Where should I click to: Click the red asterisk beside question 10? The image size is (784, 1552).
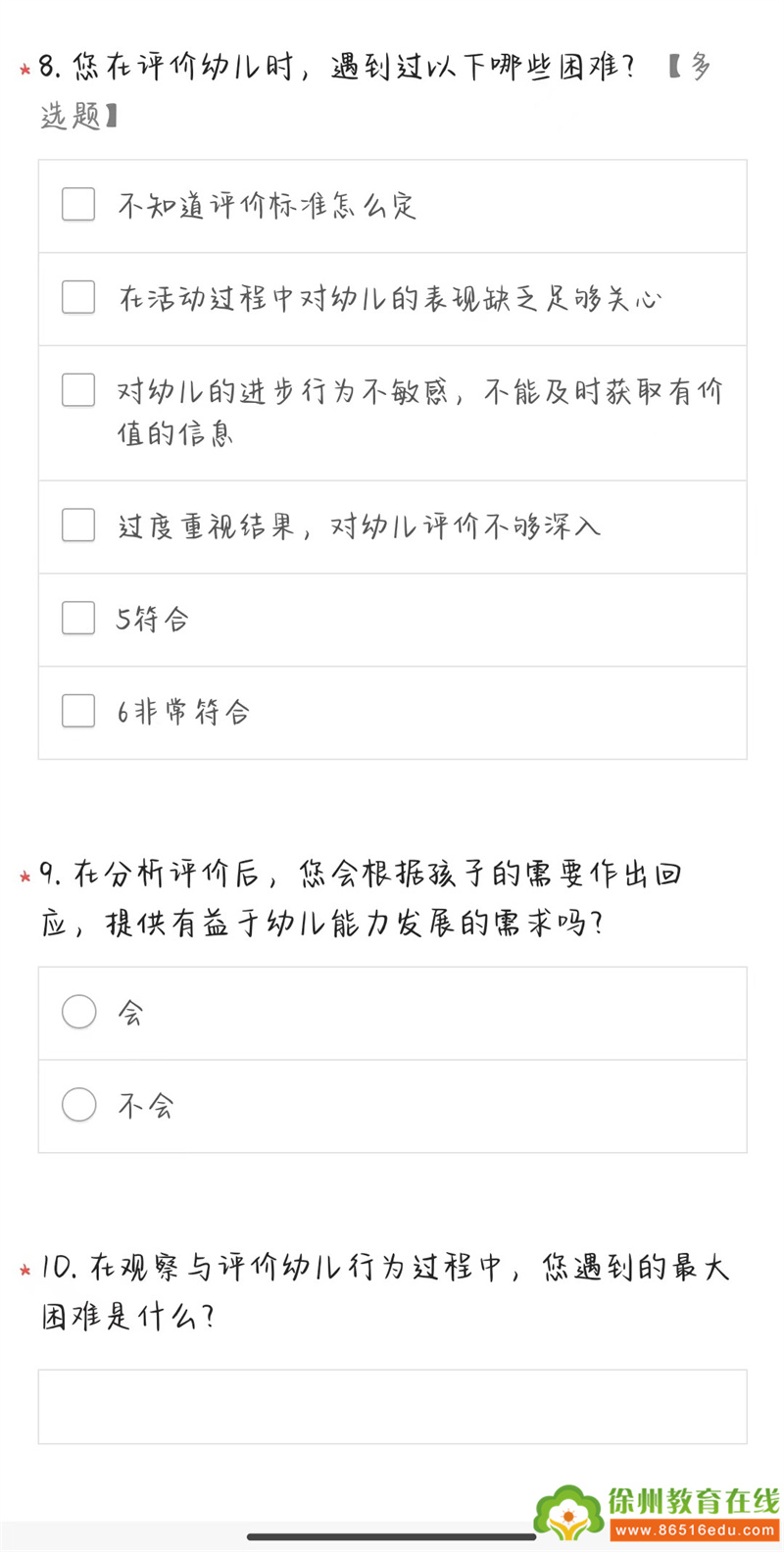pyautogui.click(x=24, y=1271)
